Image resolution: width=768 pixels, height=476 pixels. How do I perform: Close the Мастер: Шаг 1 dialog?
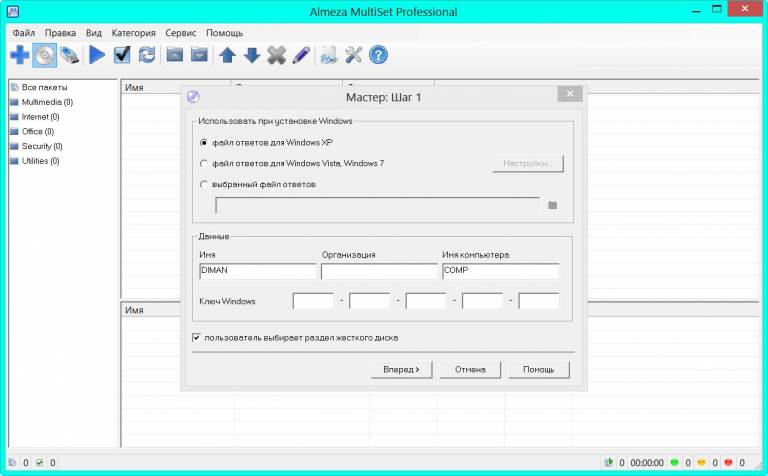click(x=570, y=94)
